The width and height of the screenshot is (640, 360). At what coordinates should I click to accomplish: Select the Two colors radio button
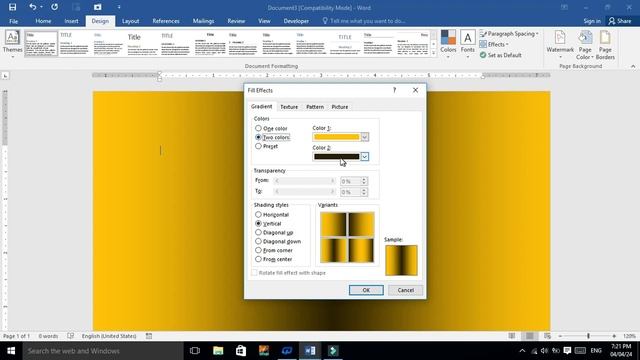point(258,137)
